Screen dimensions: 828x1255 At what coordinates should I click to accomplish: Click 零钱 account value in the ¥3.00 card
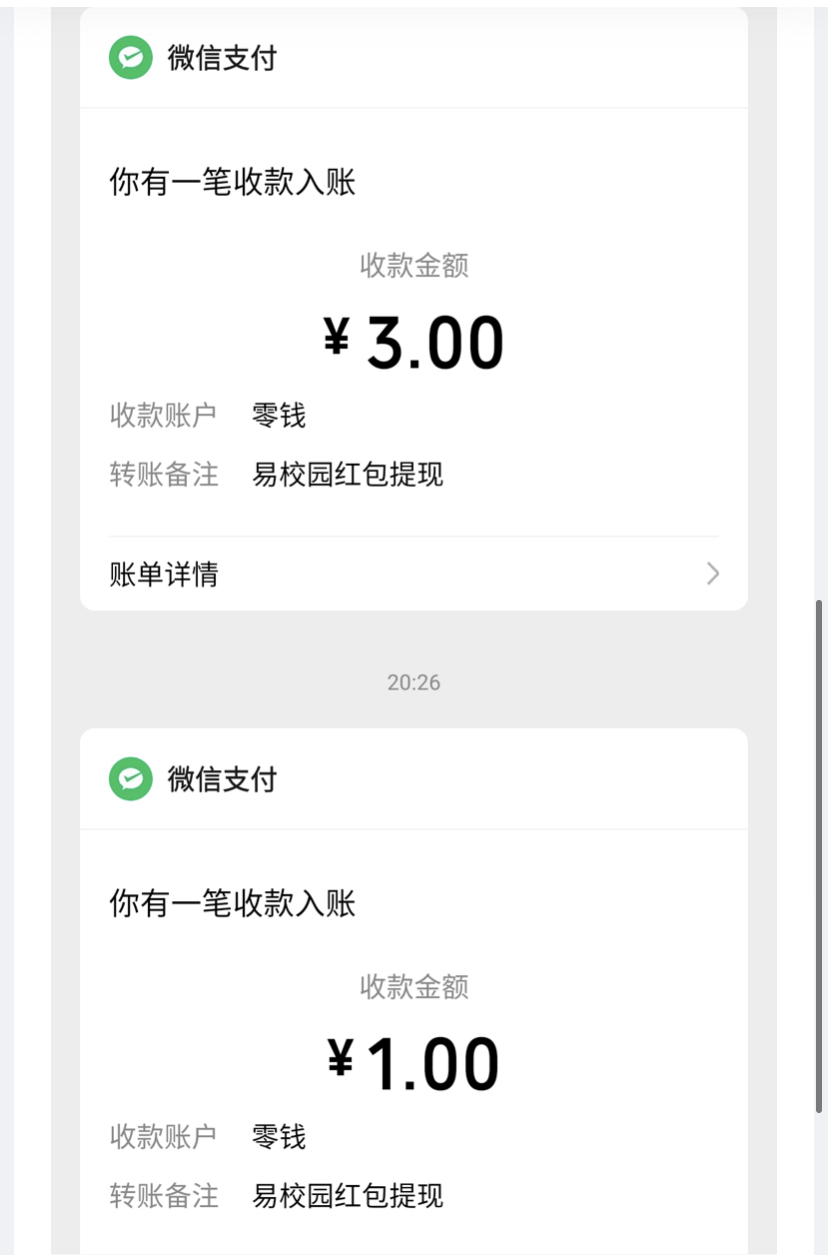[x=279, y=415]
